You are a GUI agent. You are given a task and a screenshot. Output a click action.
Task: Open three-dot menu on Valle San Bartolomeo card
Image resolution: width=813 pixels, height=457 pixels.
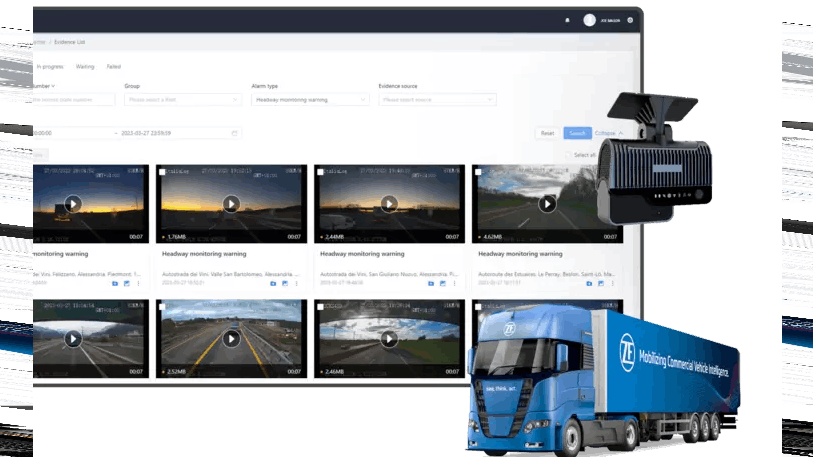point(297,284)
